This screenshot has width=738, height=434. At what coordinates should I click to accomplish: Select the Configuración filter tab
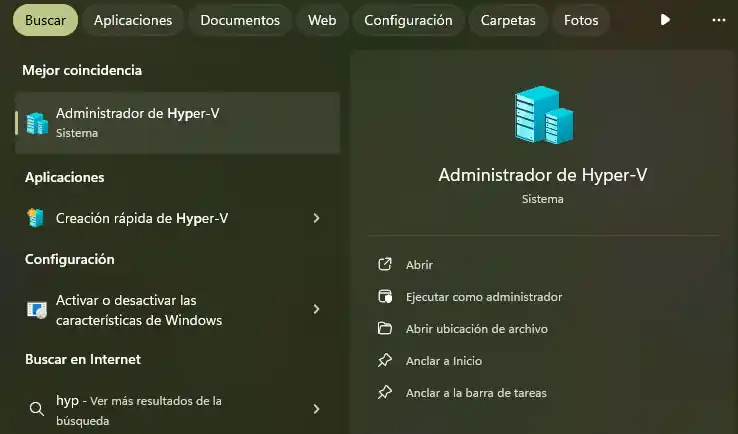(x=408, y=20)
